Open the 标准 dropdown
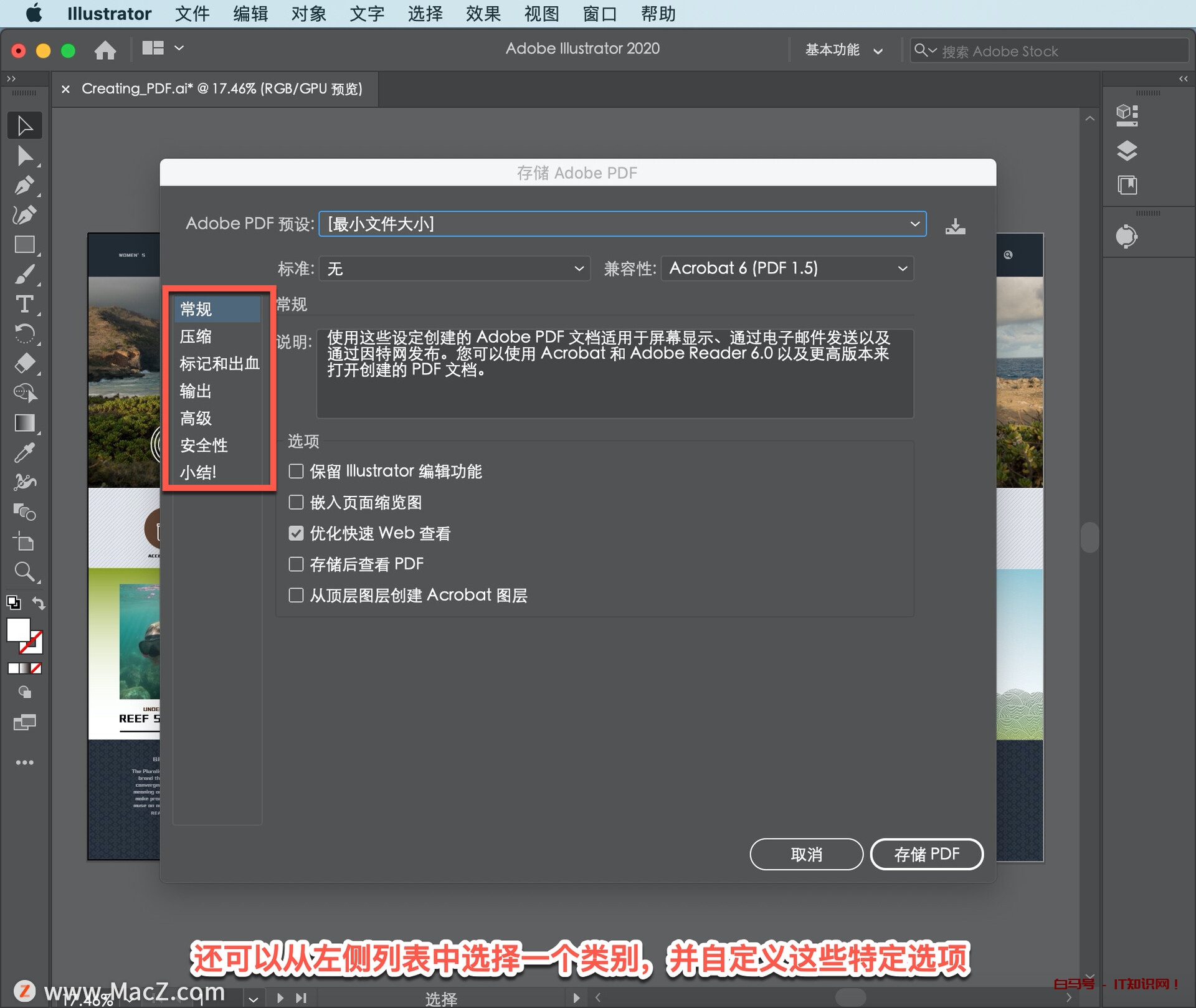1196x1008 pixels. [454, 268]
